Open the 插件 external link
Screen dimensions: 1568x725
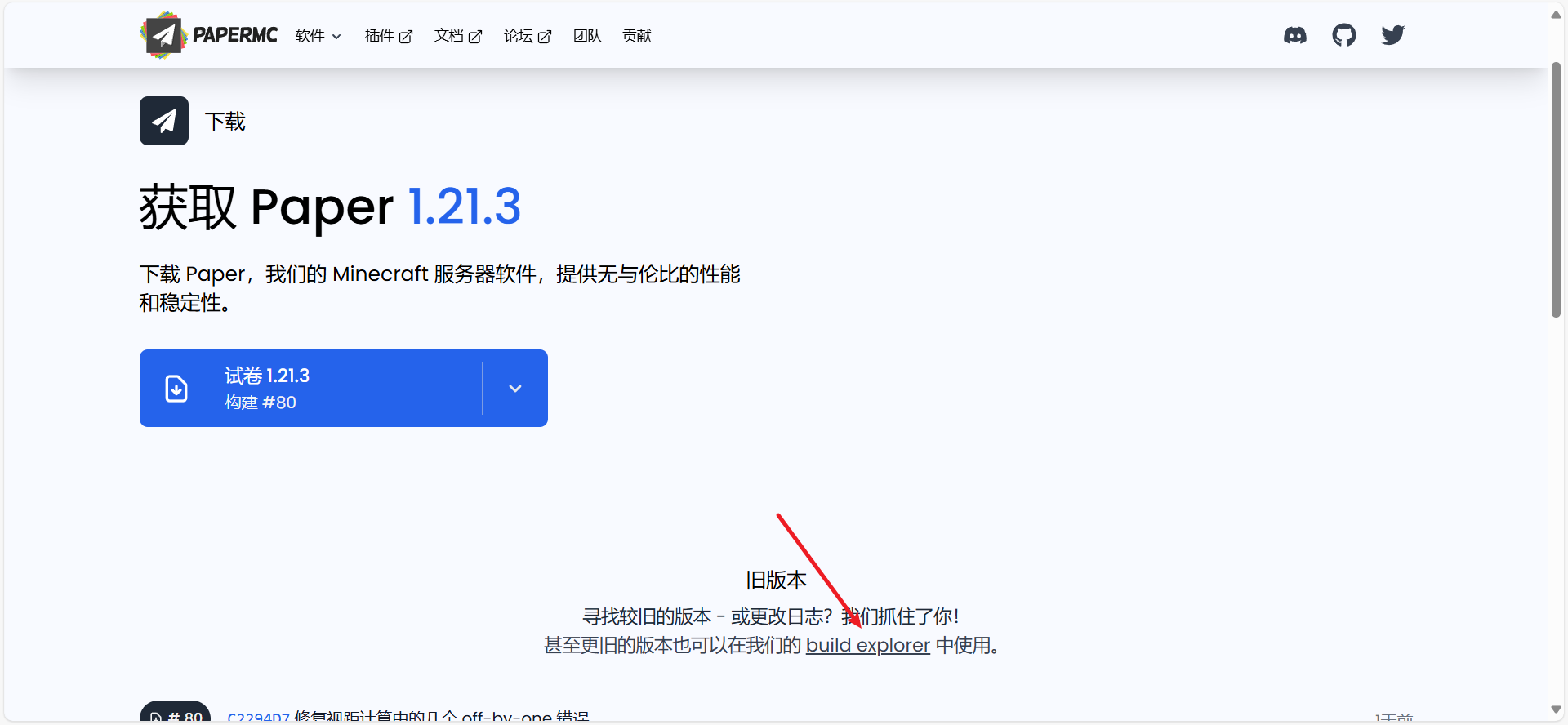pyautogui.click(x=389, y=36)
